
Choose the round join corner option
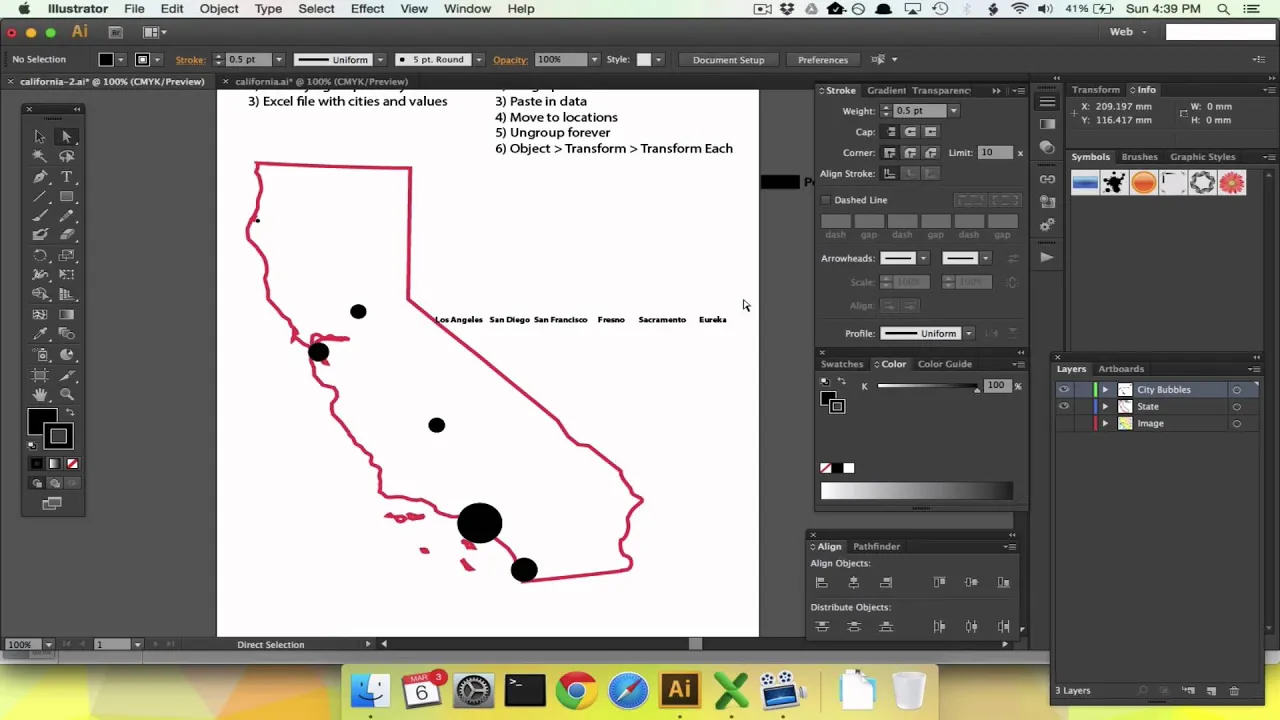tap(910, 153)
